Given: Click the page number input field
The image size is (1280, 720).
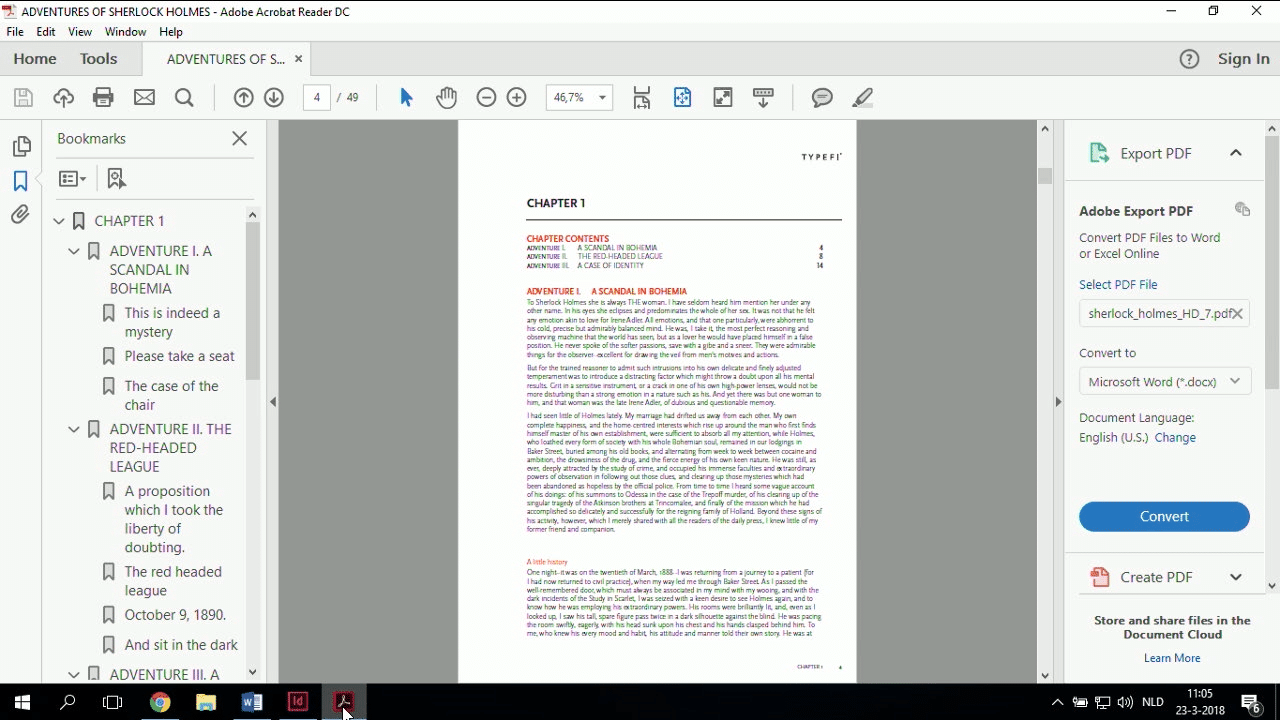Looking at the screenshot, I should pos(317,97).
